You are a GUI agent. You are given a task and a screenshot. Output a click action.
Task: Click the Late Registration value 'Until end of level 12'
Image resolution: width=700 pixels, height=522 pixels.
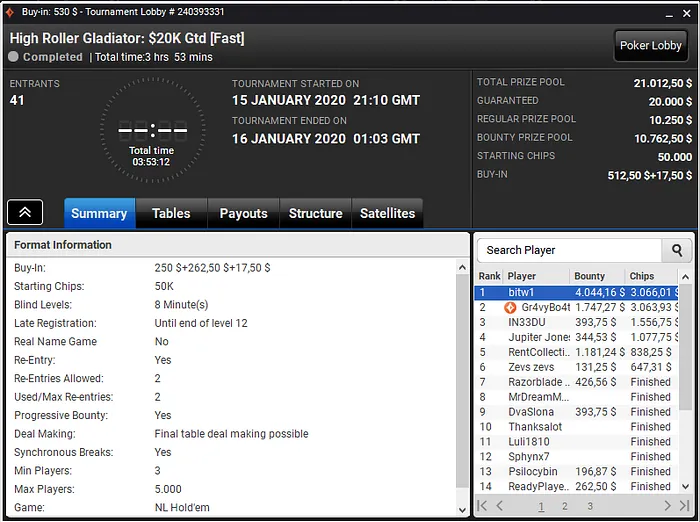click(201, 323)
